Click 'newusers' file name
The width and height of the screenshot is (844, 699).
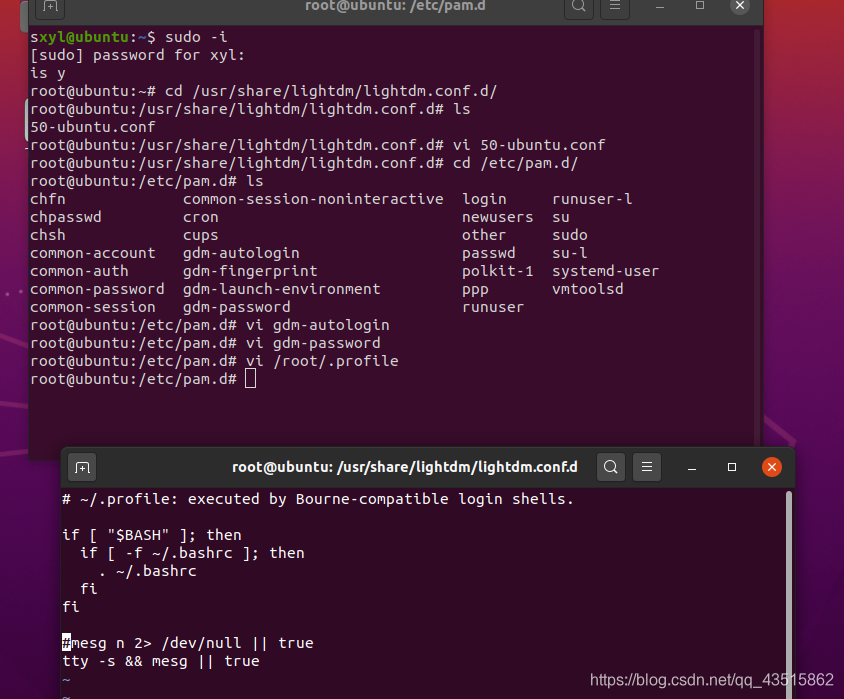[x=497, y=217]
